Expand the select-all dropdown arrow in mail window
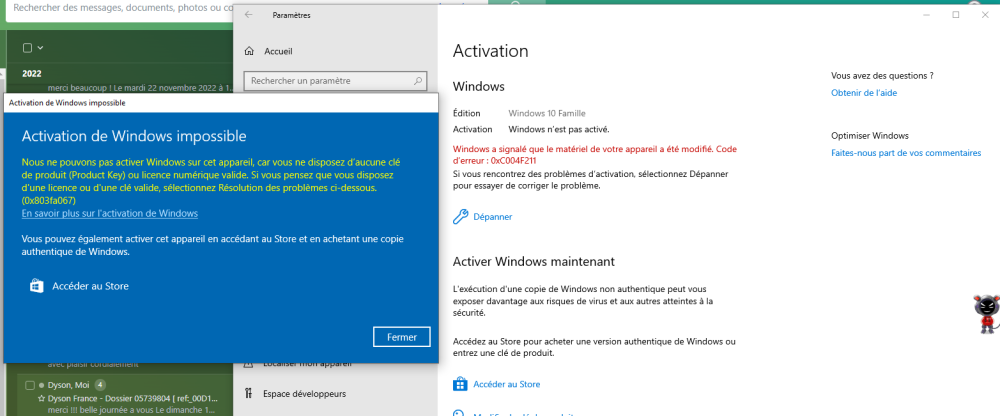 click(x=40, y=48)
